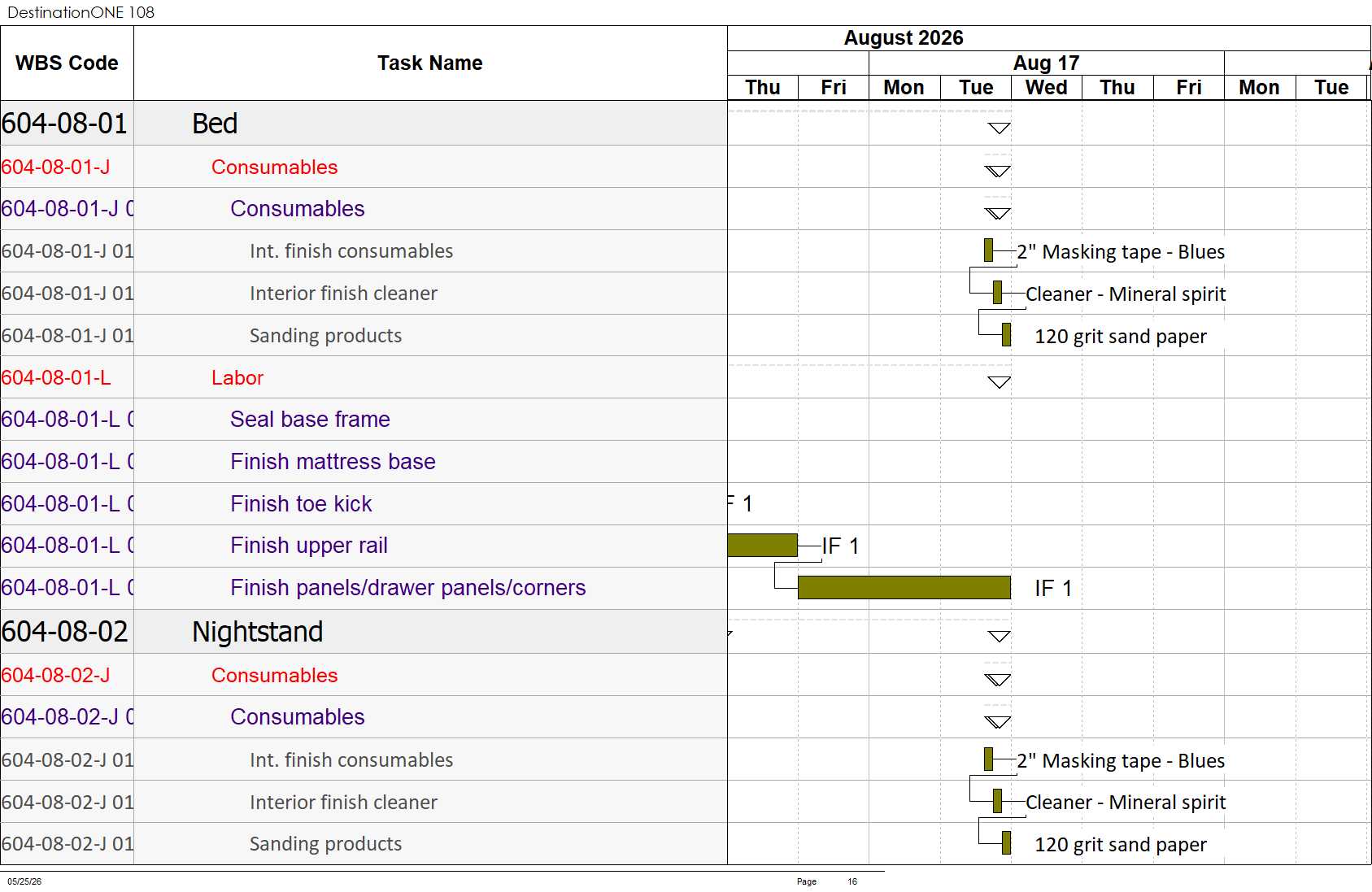Click the Labor summary triangle marker
The width and height of the screenshot is (1372, 892).
pos(999,382)
